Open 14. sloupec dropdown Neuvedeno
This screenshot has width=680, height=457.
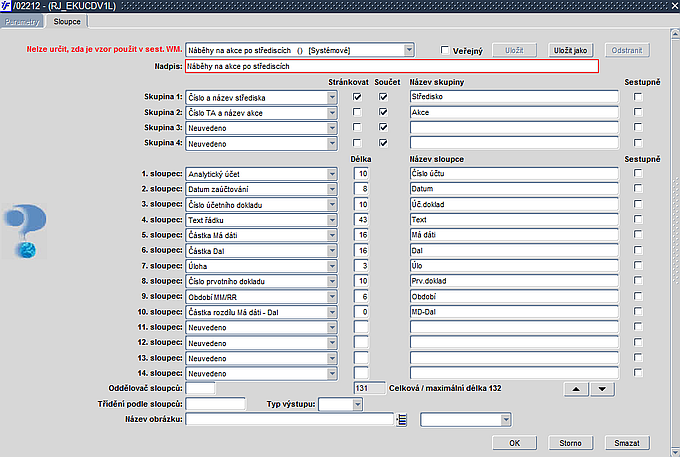[332, 373]
